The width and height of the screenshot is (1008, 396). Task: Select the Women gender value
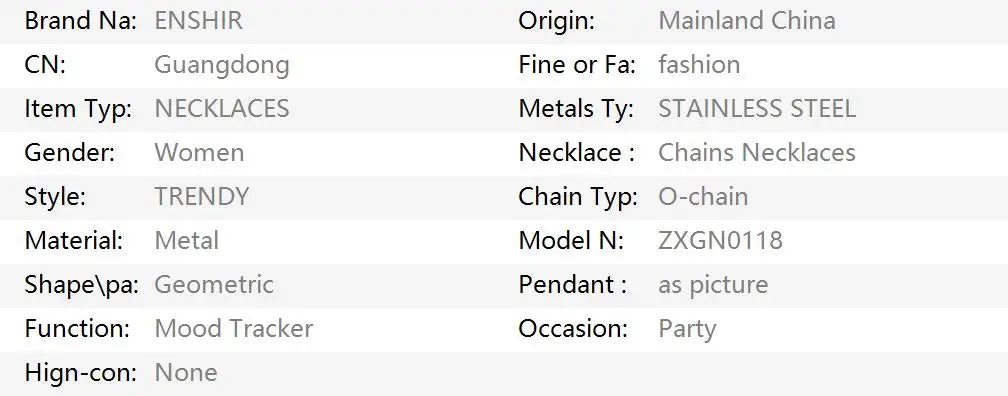click(x=199, y=152)
